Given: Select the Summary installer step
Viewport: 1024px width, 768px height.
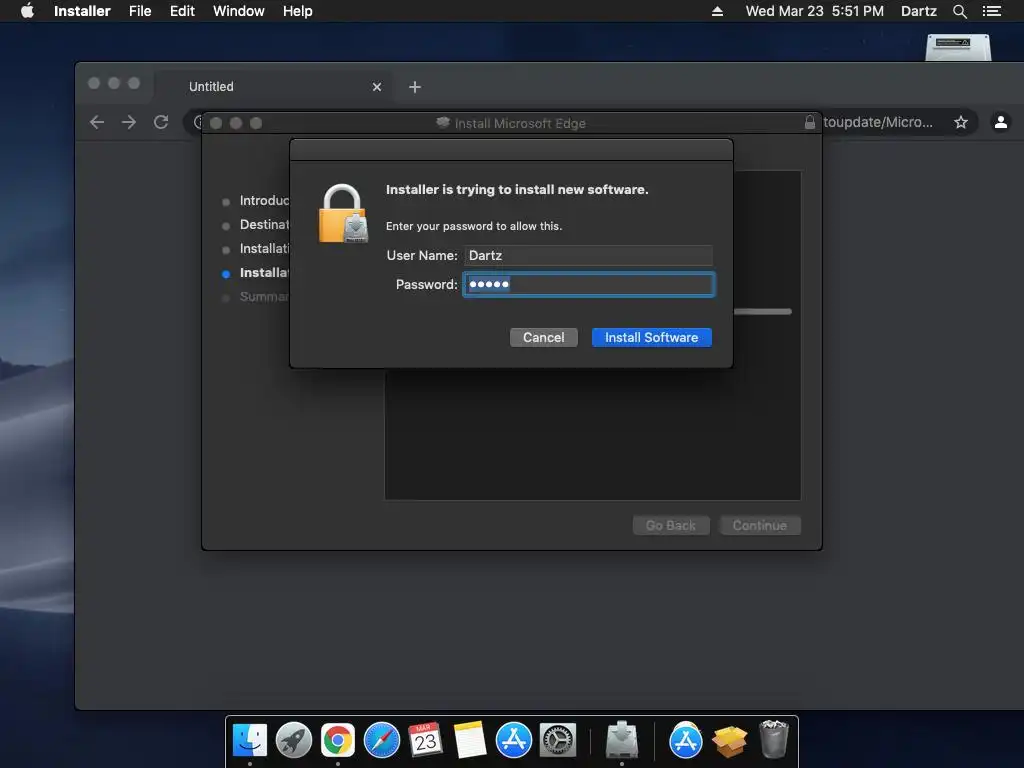Looking at the screenshot, I should pyautogui.click(x=264, y=297).
